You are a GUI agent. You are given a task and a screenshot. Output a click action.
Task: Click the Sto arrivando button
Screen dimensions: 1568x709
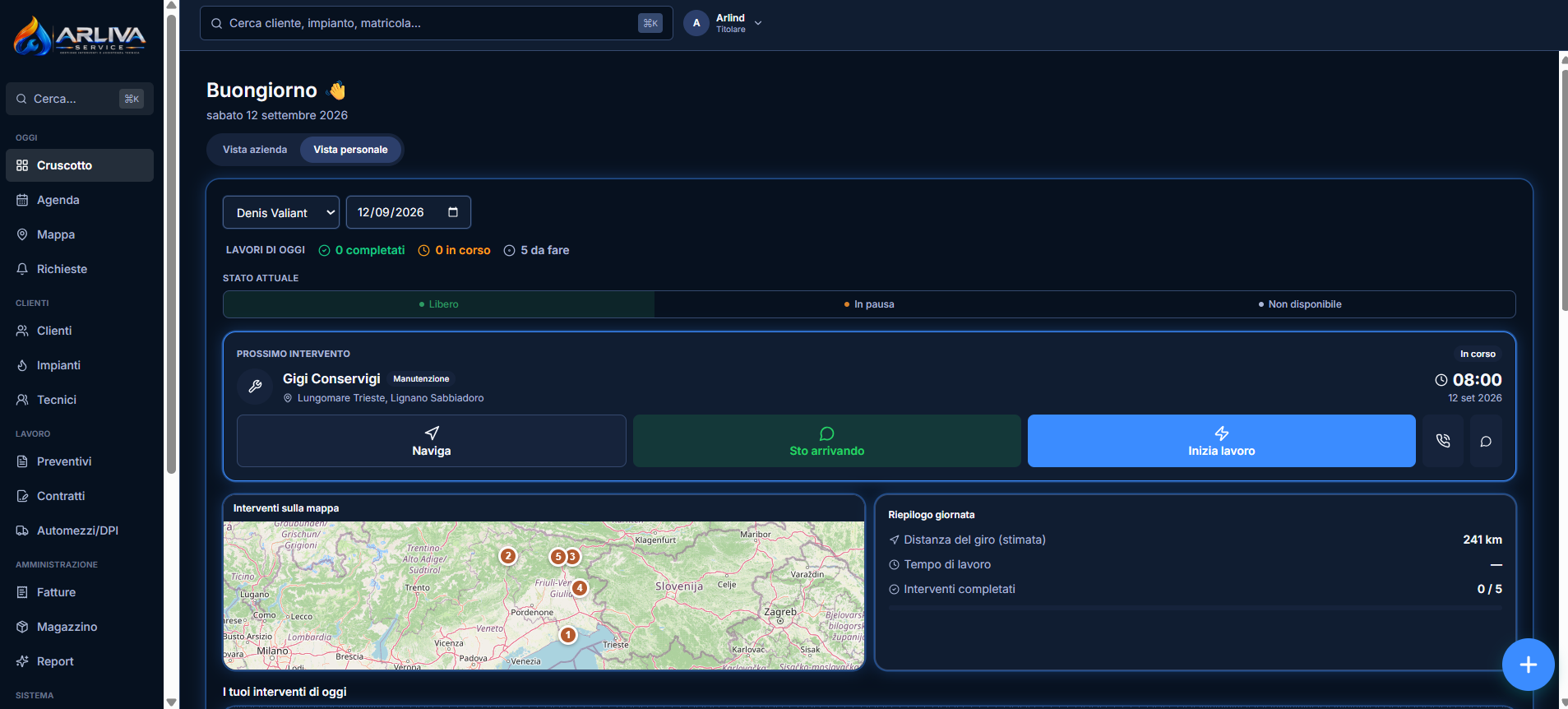[x=827, y=441]
